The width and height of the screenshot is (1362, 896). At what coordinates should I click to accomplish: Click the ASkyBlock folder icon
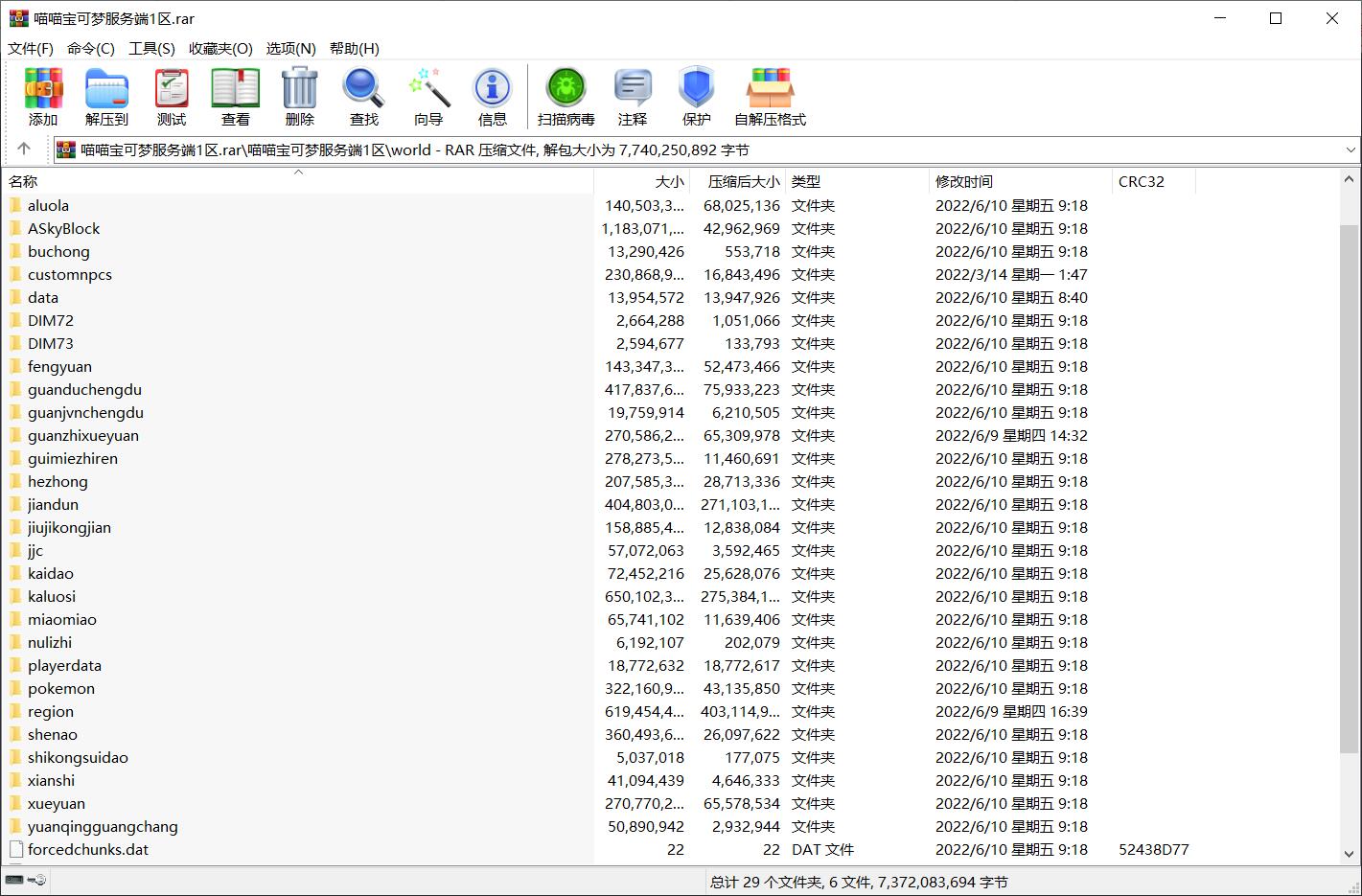click(x=15, y=228)
